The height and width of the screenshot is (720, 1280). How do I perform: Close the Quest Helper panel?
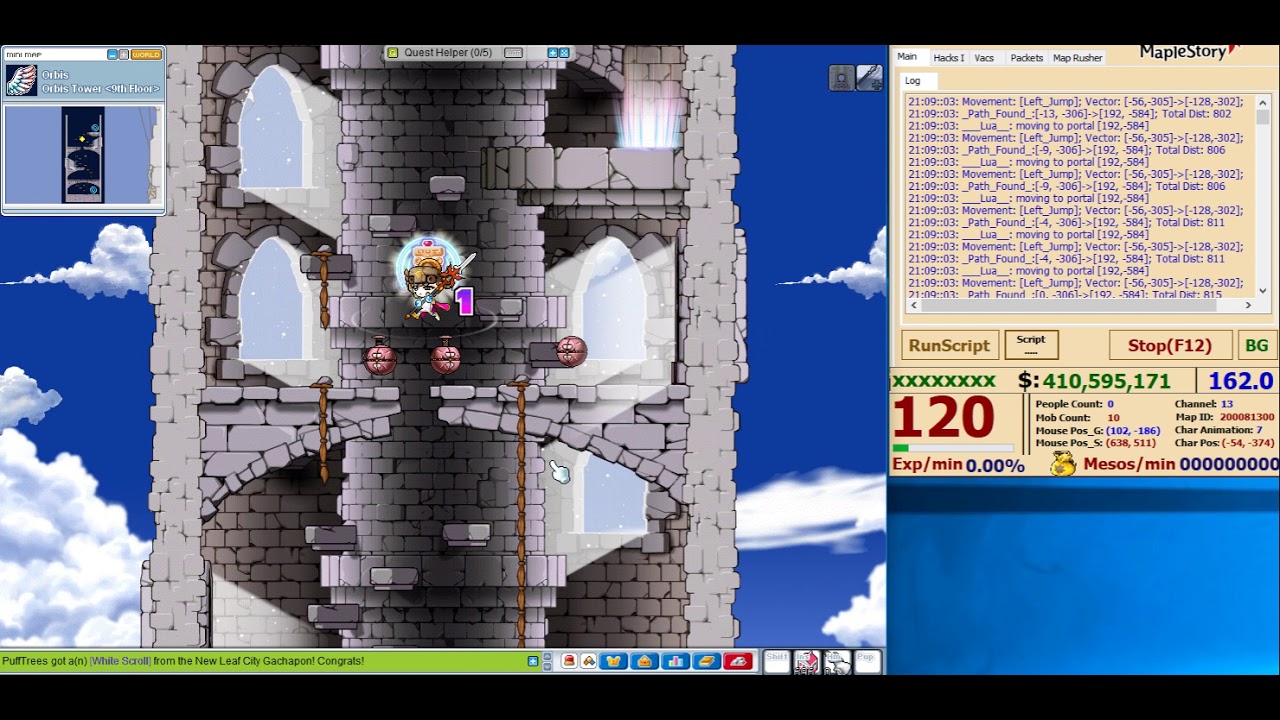tap(564, 53)
